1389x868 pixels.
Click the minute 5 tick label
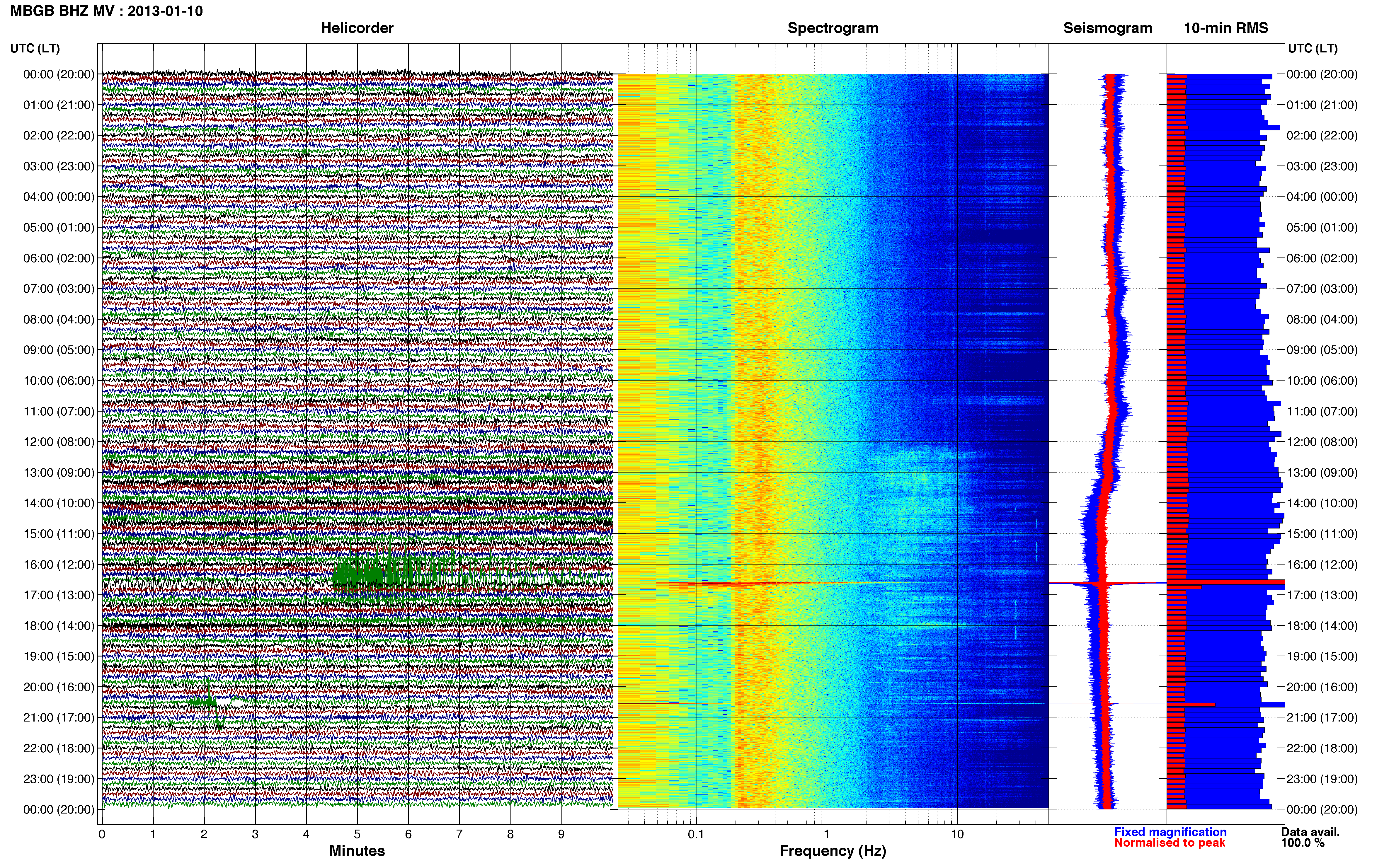(x=357, y=834)
